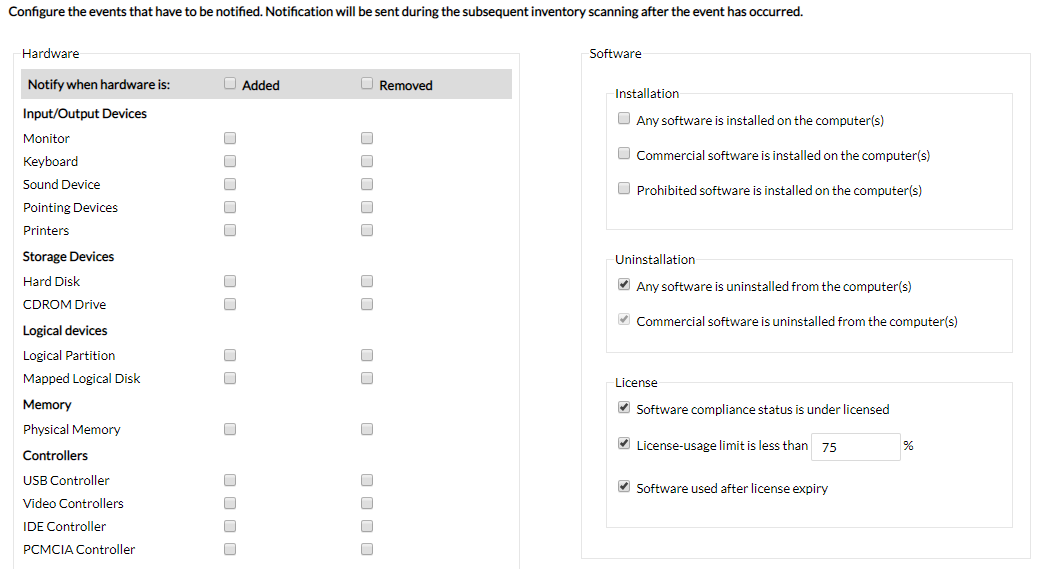Enable Removed alert for USB Controller

tap(367, 480)
